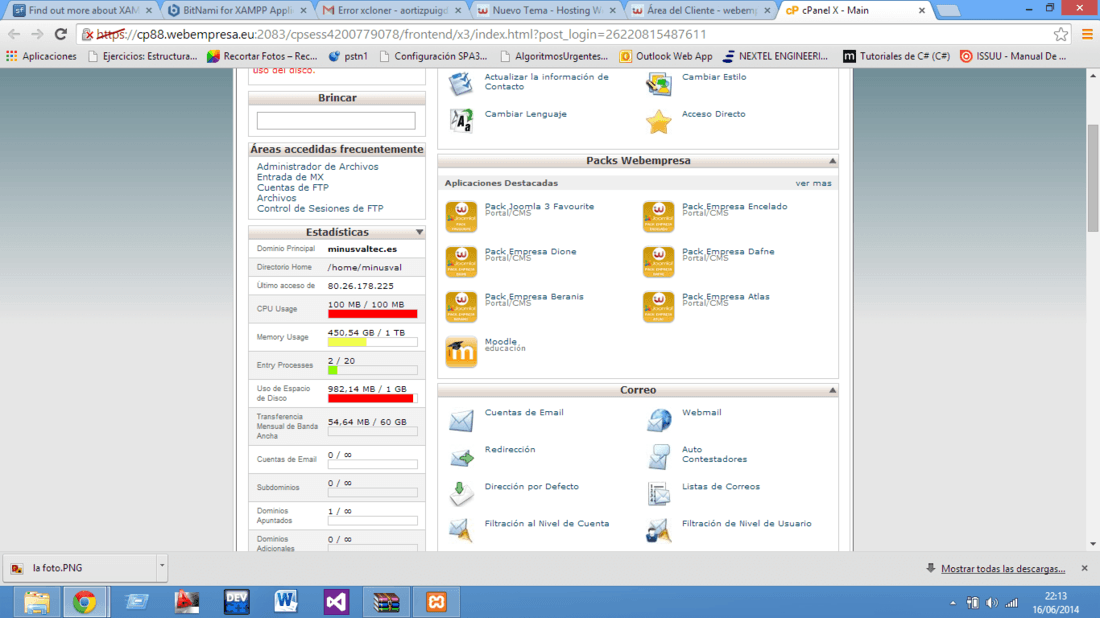
Task: Open the Pack Empresa Dafne icon
Action: pos(658,262)
